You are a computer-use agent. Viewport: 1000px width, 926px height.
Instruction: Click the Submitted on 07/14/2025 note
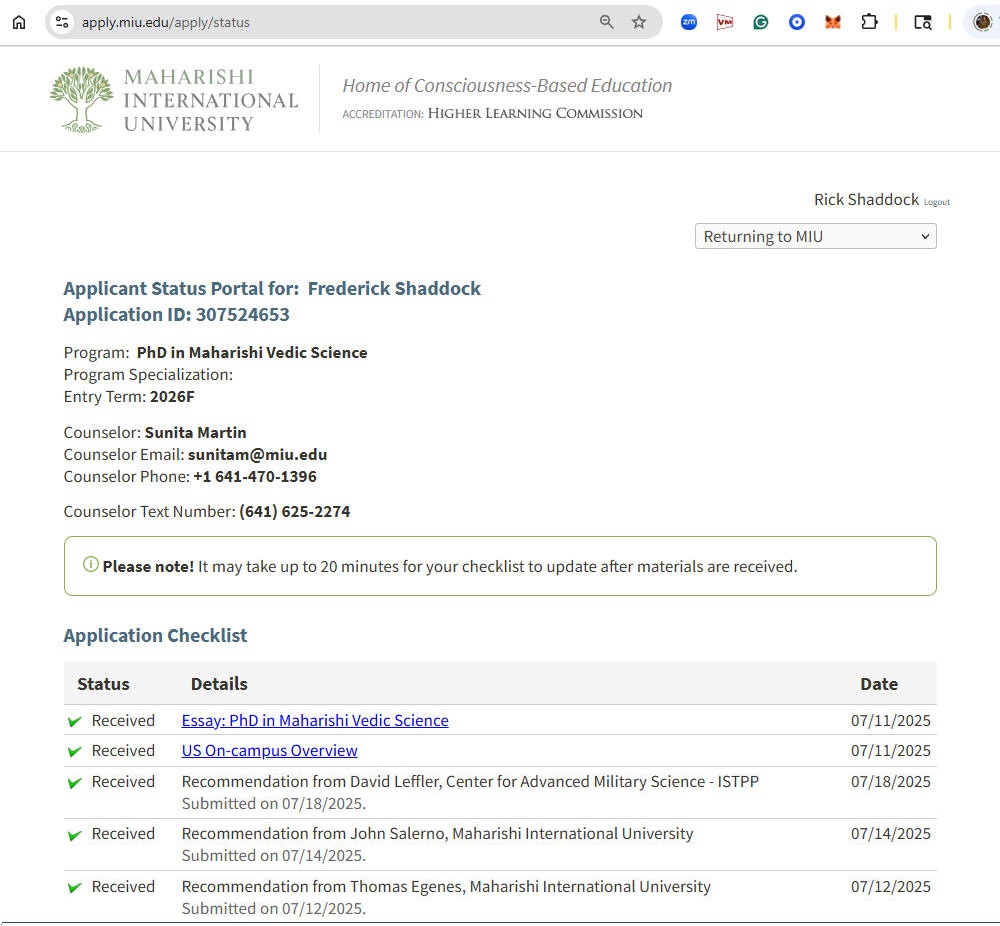(x=274, y=856)
